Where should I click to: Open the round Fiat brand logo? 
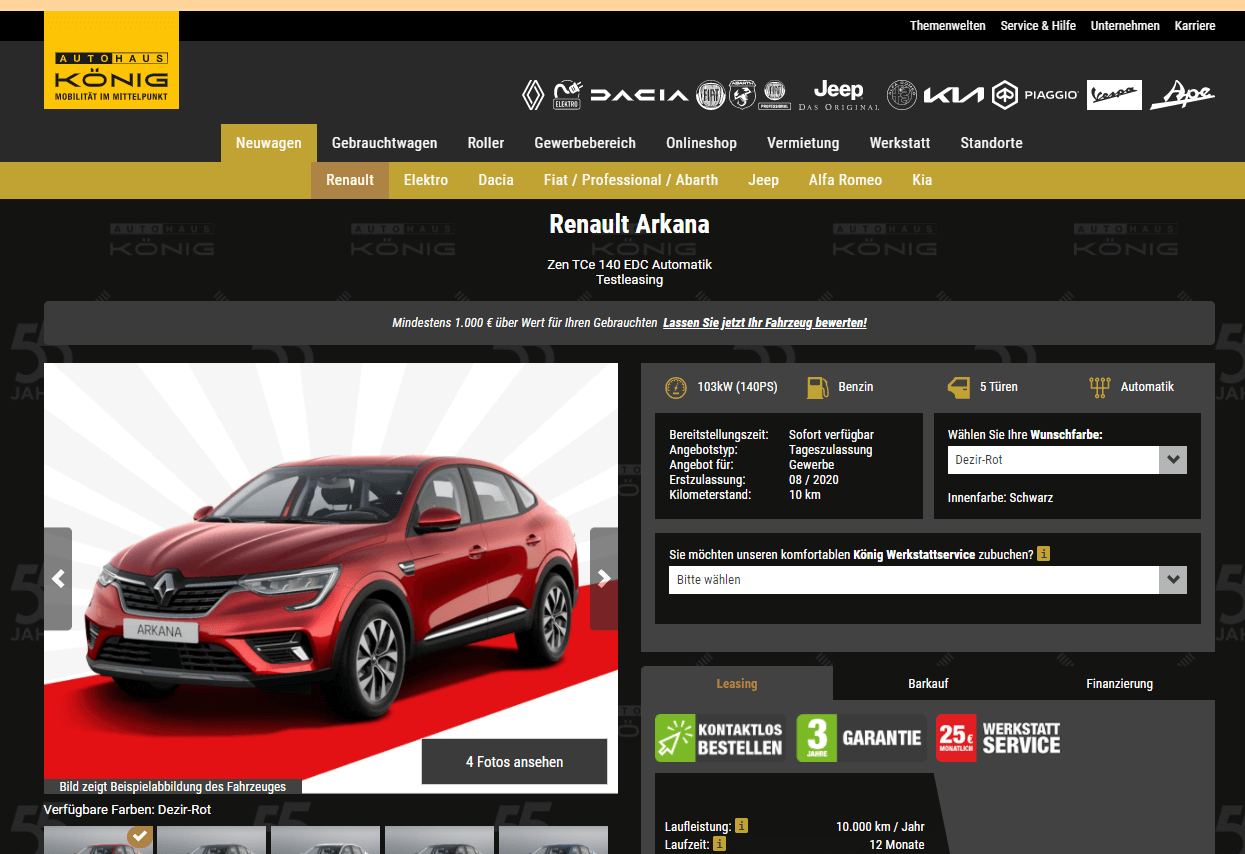click(710, 95)
